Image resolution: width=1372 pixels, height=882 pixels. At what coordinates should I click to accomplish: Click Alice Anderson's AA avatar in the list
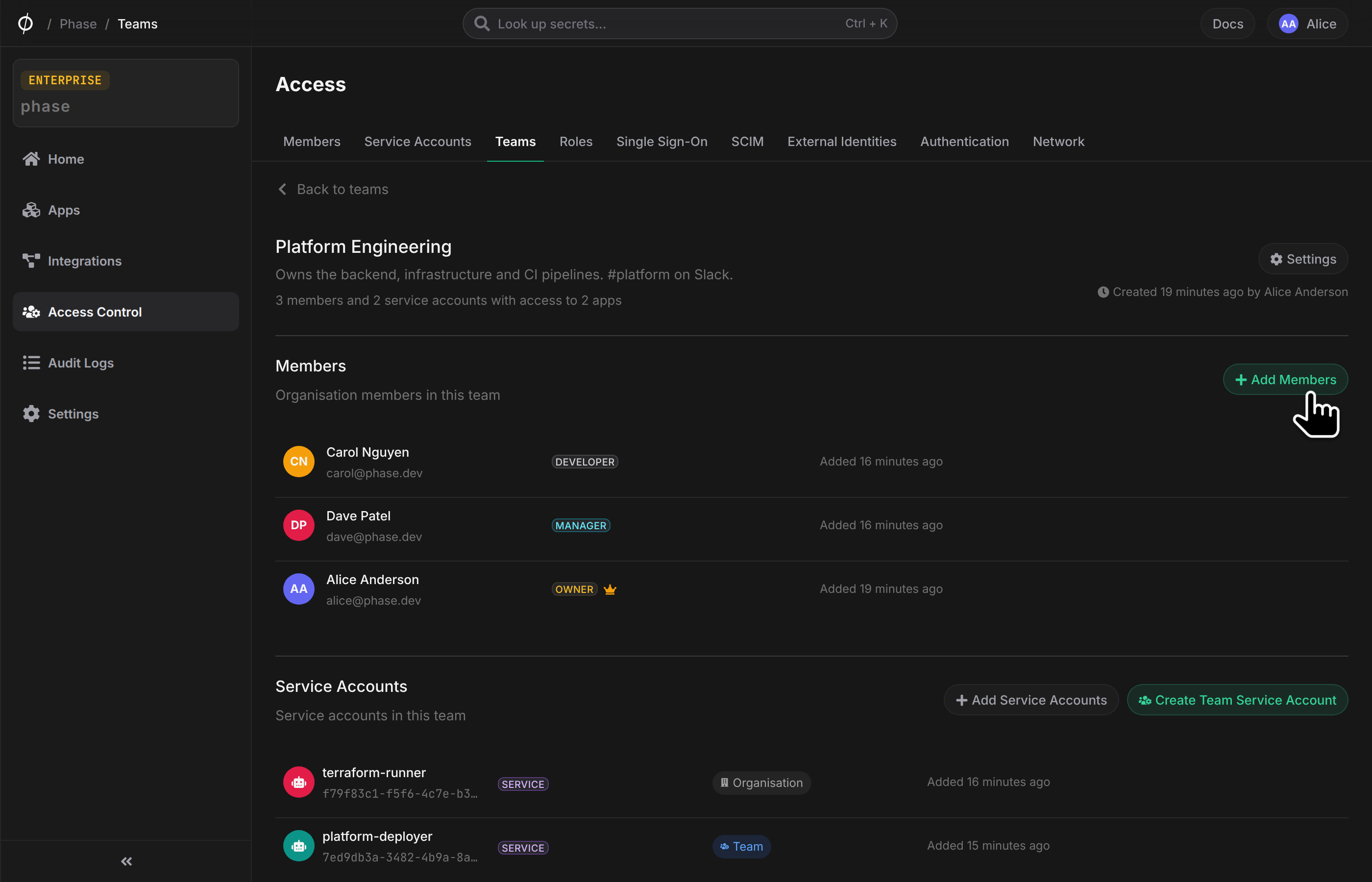pos(298,589)
